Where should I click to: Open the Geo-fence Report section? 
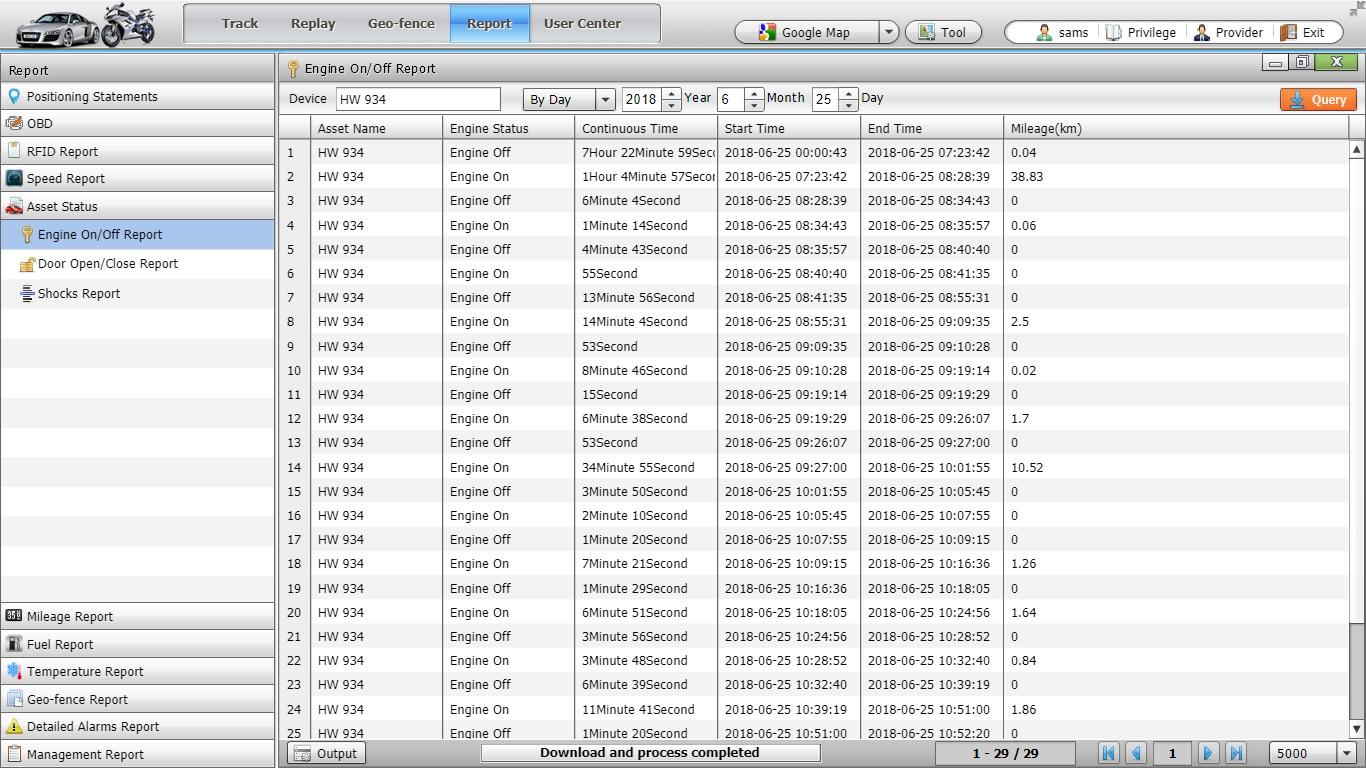138,700
